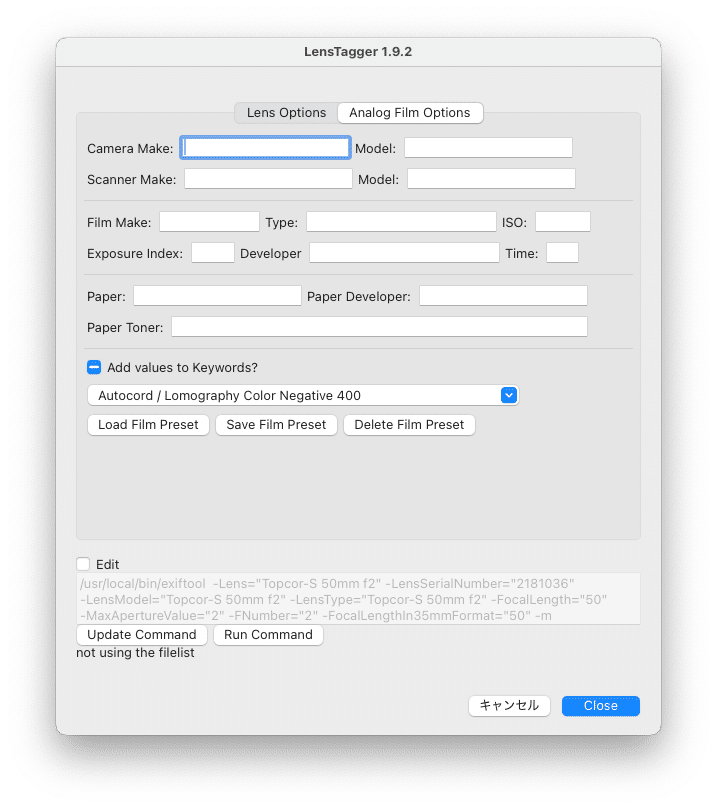Image resolution: width=717 pixels, height=809 pixels.
Task: Toggle the Add values to Keywords switch
Action: (93, 366)
